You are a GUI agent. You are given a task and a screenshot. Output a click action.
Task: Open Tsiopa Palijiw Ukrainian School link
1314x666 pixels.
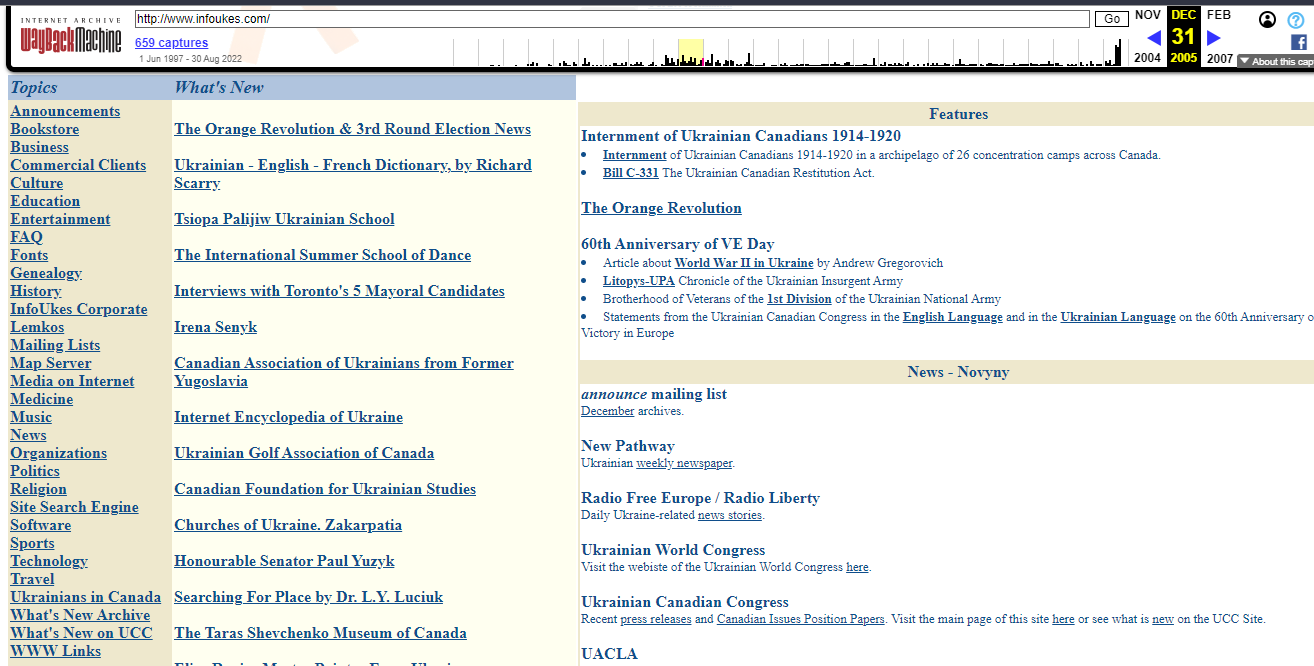(284, 219)
